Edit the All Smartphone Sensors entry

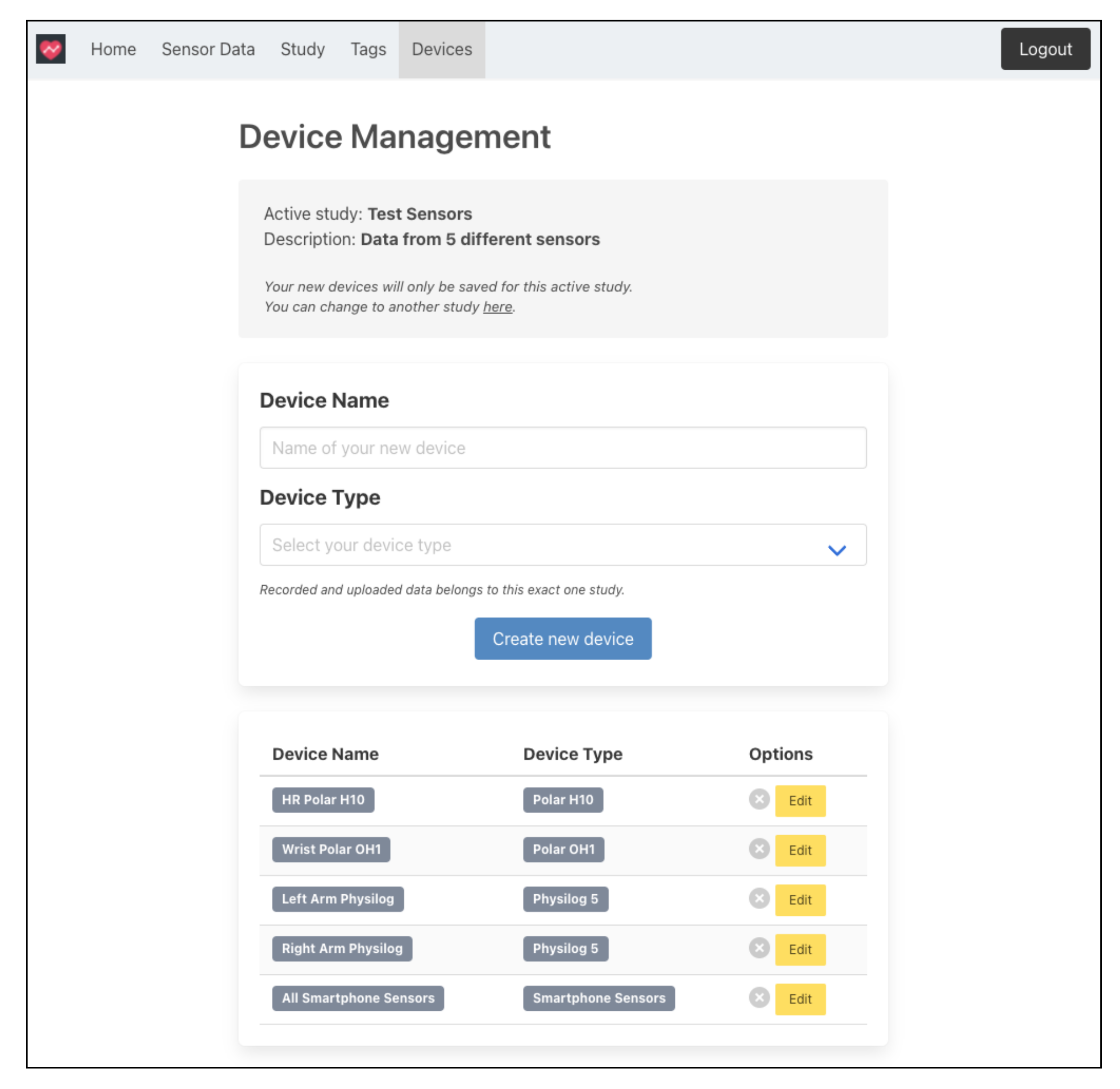click(x=800, y=999)
